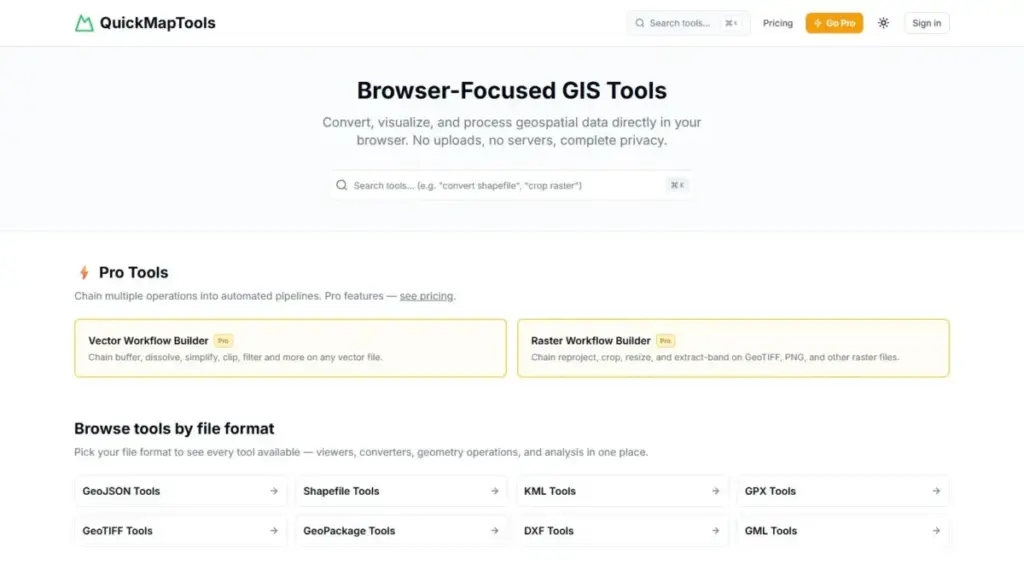The height and width of the screenshot is (576, 1024).
Task: Click the header Search tools field
Action: [688, 23]
